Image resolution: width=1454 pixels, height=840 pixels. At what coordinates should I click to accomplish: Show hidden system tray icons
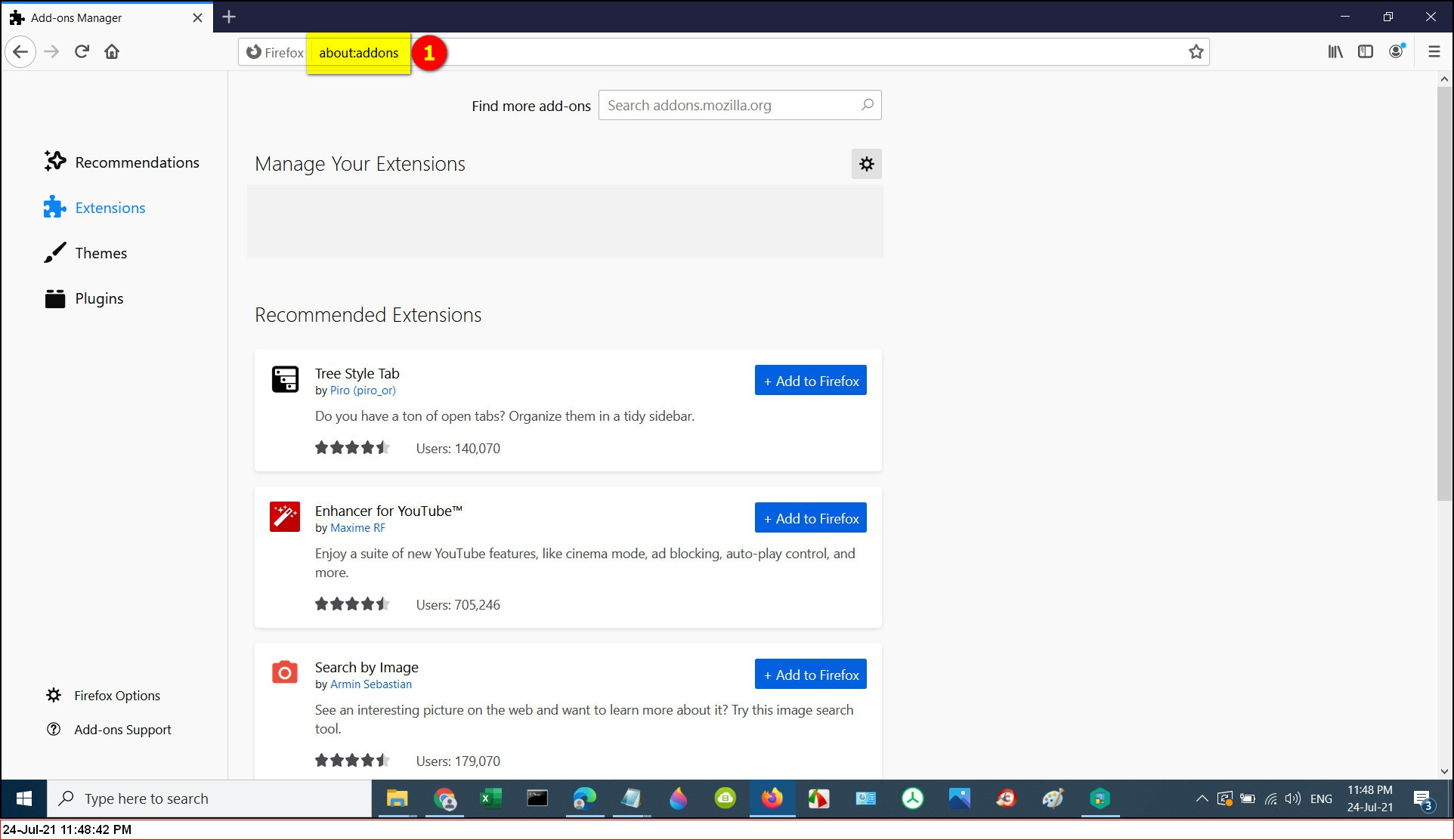[x=1202, y=798]
